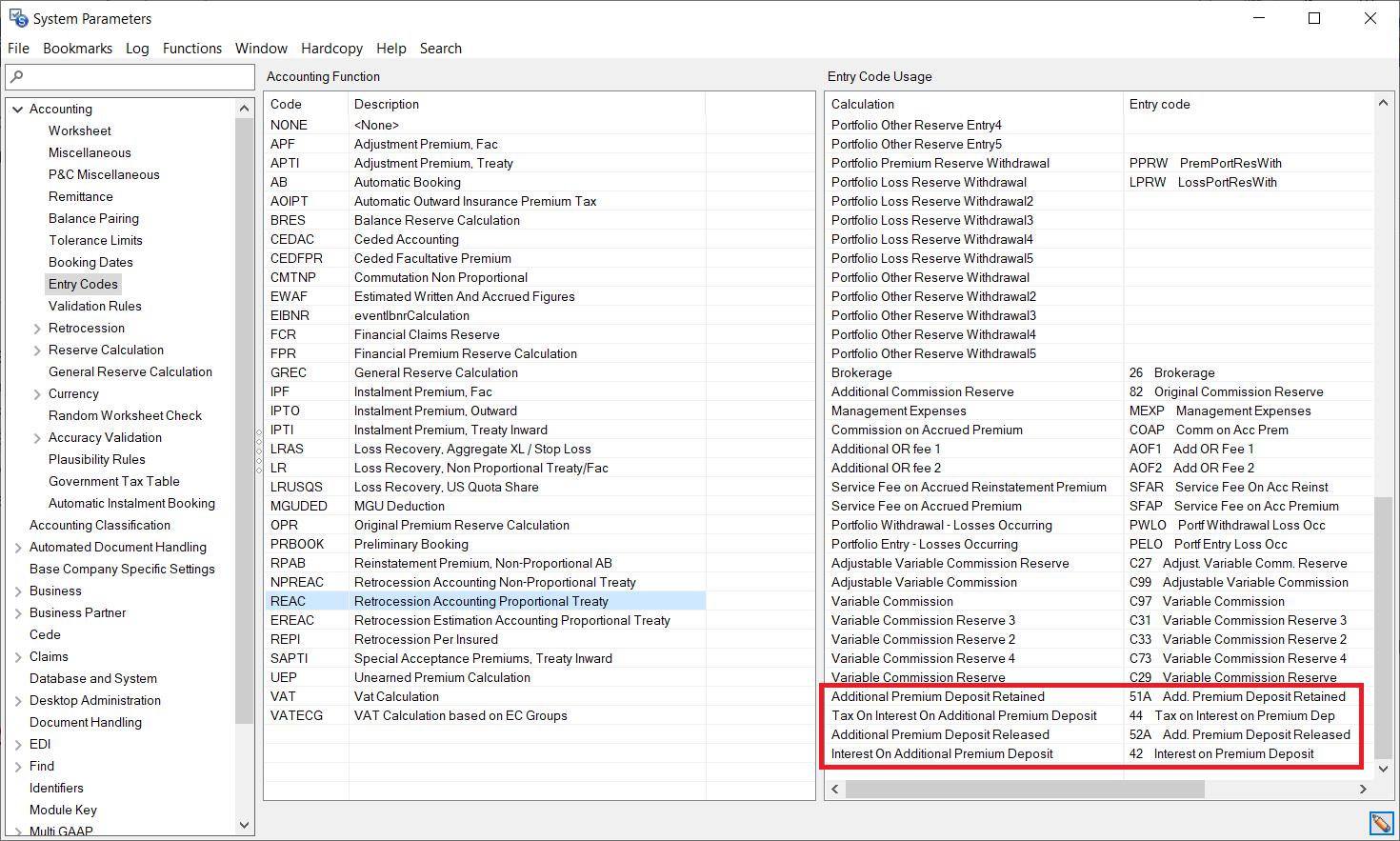Expand the Reserve Calculation node
Viewport: 1400px width, 841px height.
(x=37, y=350)
